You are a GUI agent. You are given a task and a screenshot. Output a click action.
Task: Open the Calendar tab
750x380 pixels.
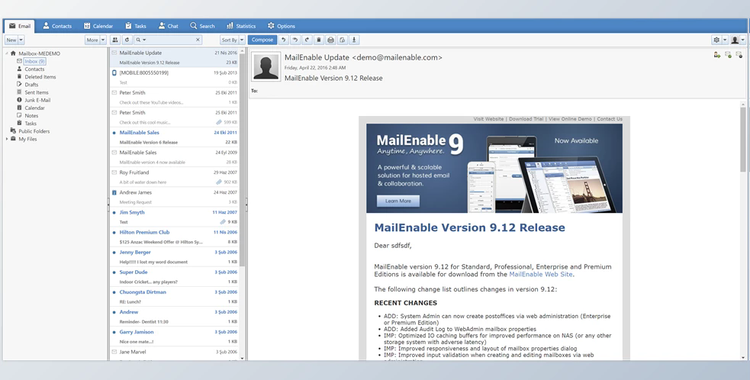click(98, 26)
